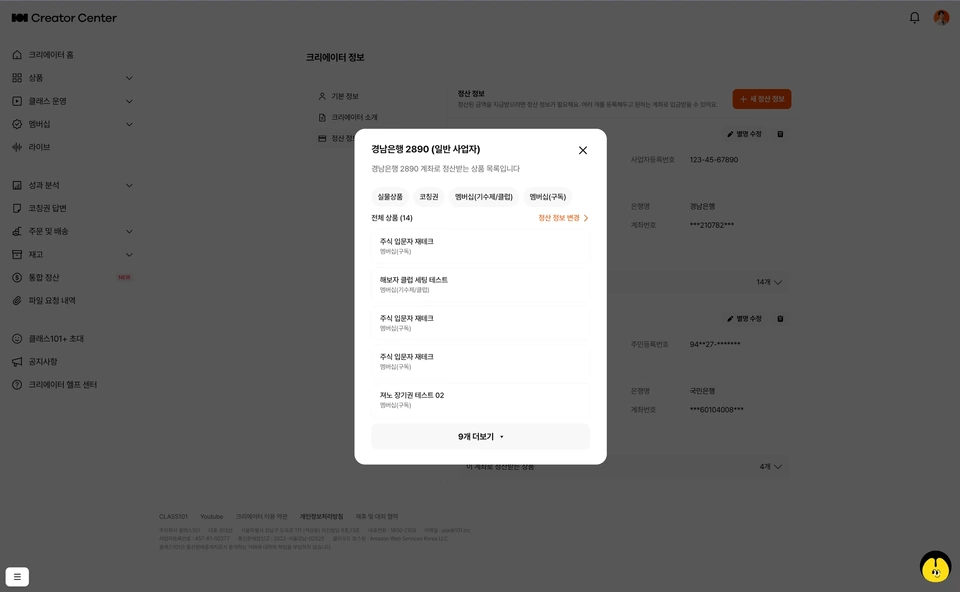Viewport: 960px width, 592px height.
Task: Open the 크리에이터 홈 home icon
Action: (17, 55)
